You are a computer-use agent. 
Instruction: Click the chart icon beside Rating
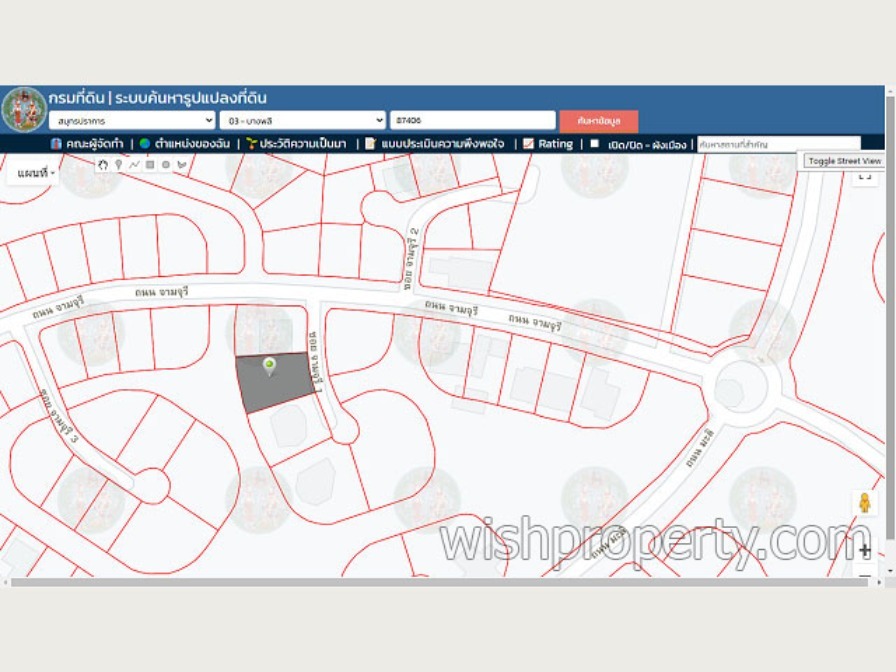[529, 143]
